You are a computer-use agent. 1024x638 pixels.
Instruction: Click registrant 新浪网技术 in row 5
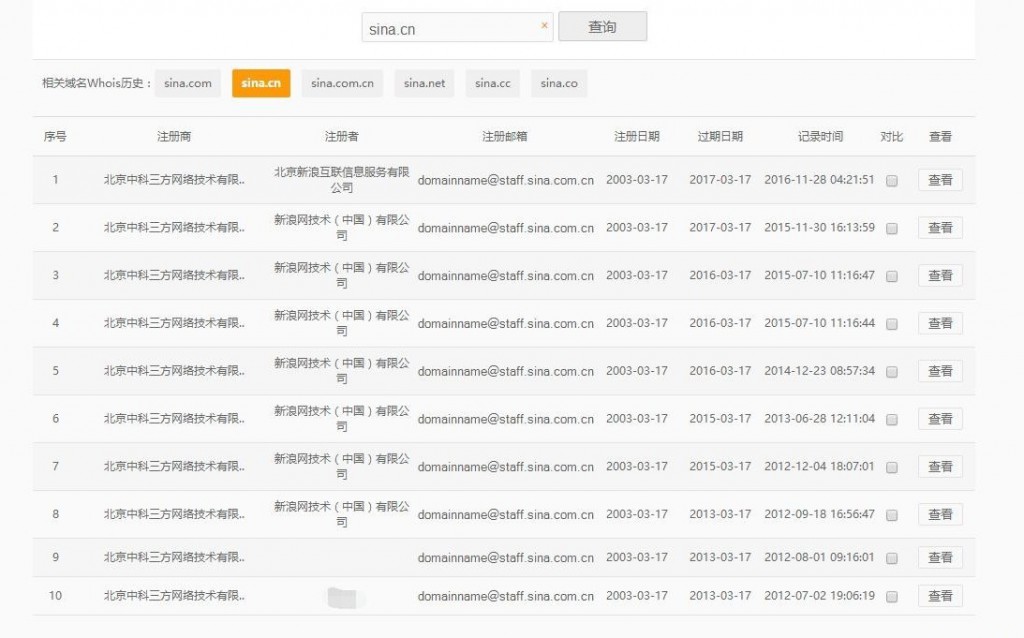pyautogui.click(x=342, y=370)
